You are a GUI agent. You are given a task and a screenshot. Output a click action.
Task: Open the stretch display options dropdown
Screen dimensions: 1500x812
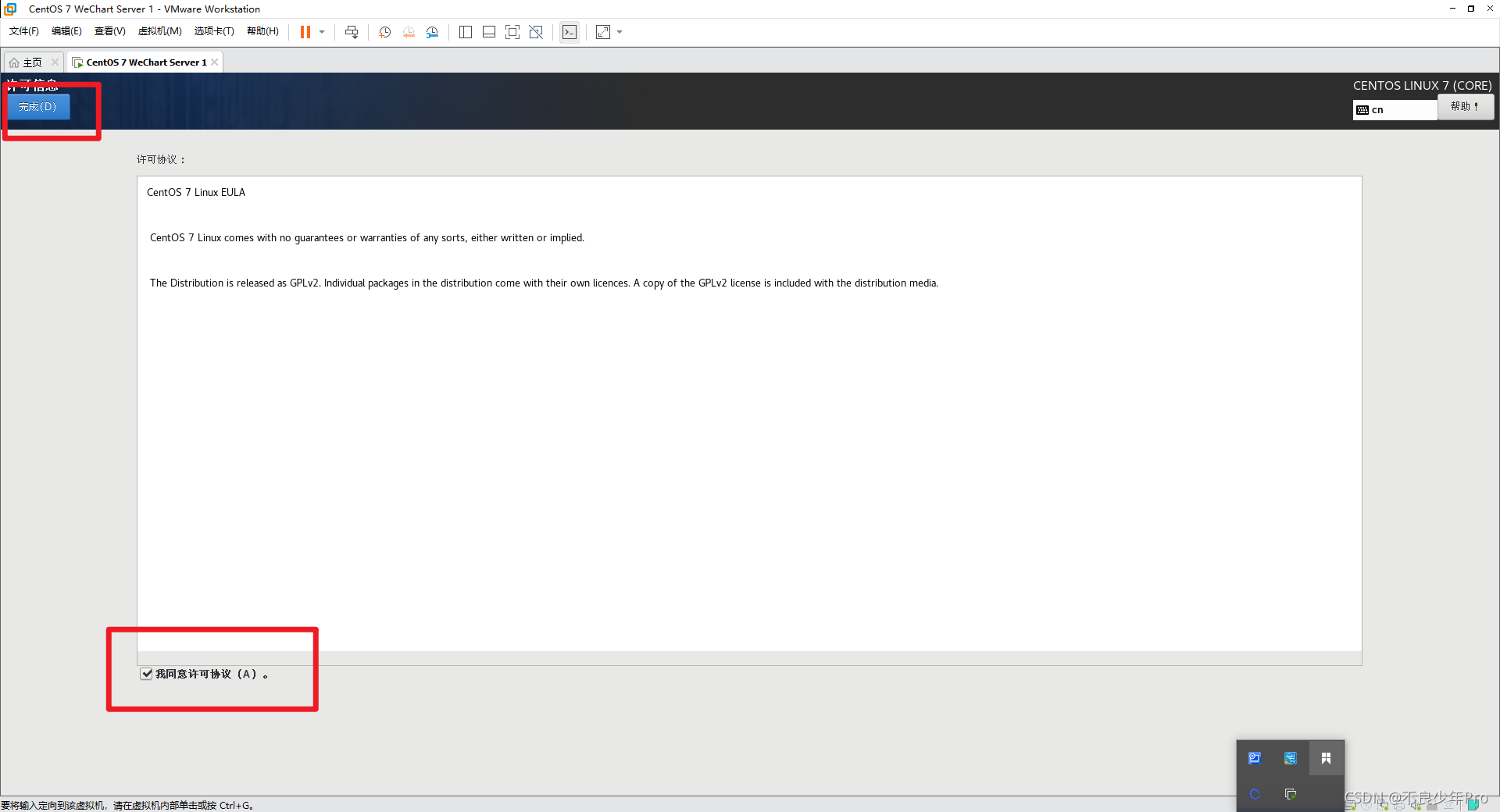pos(620,32)
